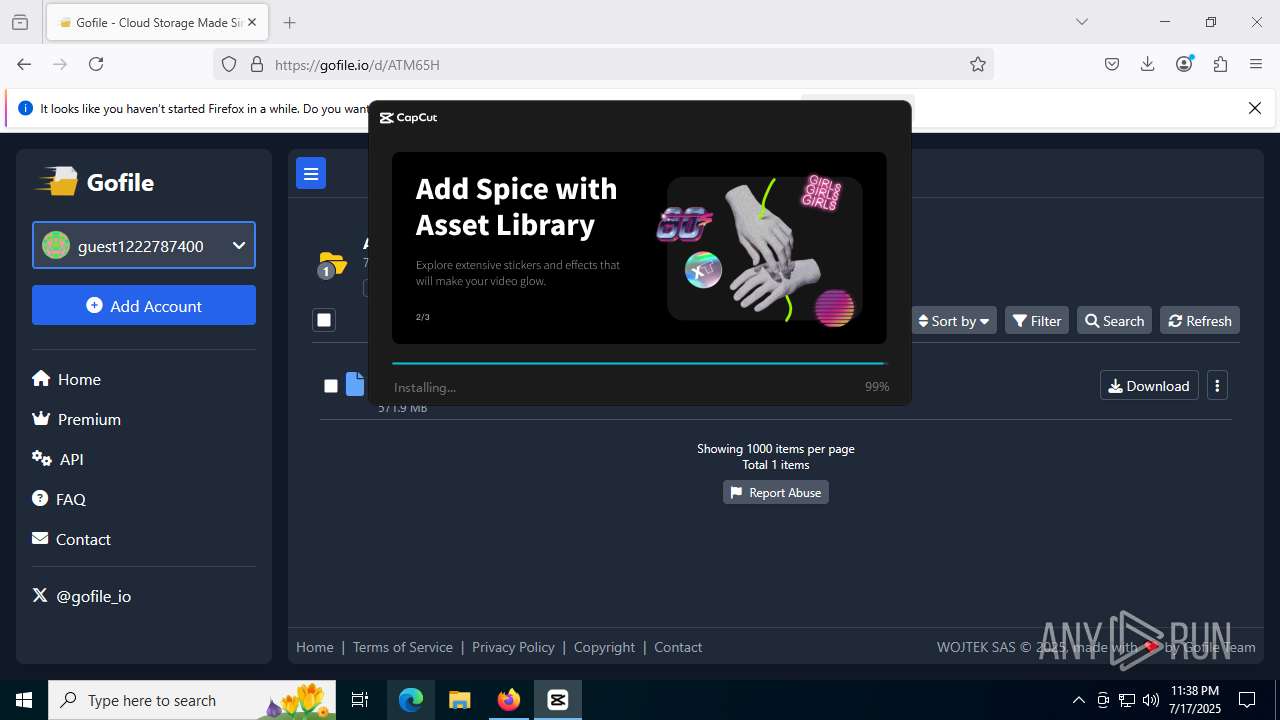Click the Search button in the toolbar
The image size is (1280, 720).
pos(1114,320)
